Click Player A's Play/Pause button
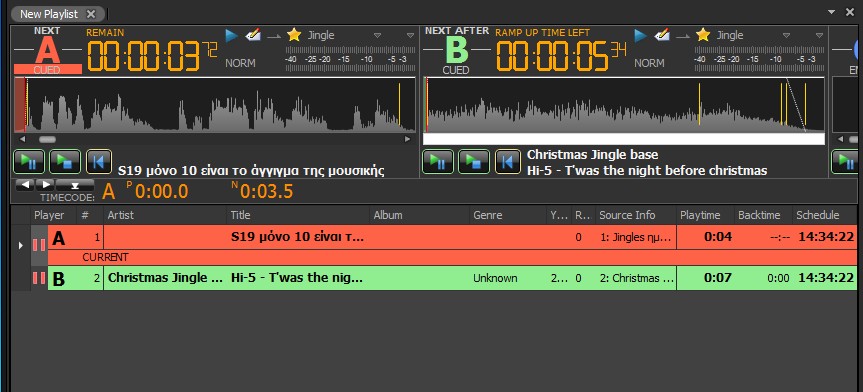Image resolution: width=863 pixels, height=392 pixels. [29, 162]
